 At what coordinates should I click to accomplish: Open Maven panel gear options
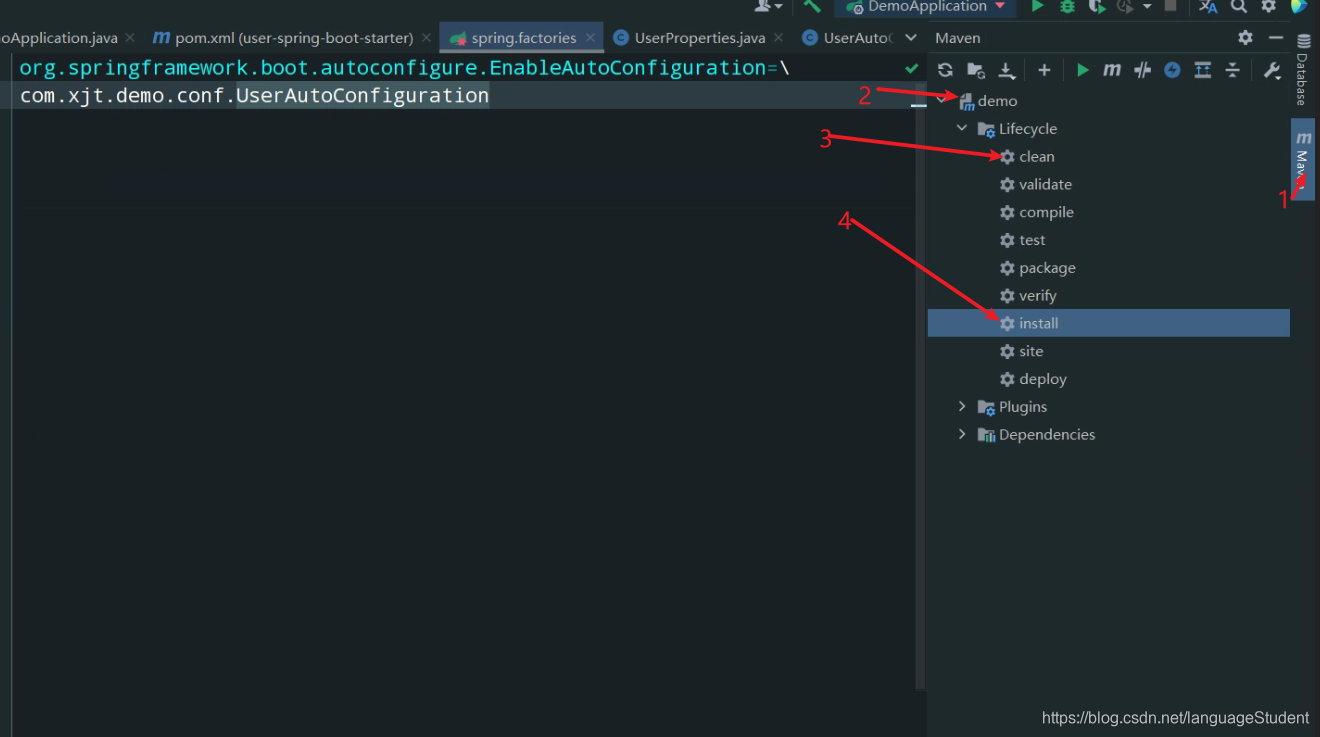click(1245, 38)
